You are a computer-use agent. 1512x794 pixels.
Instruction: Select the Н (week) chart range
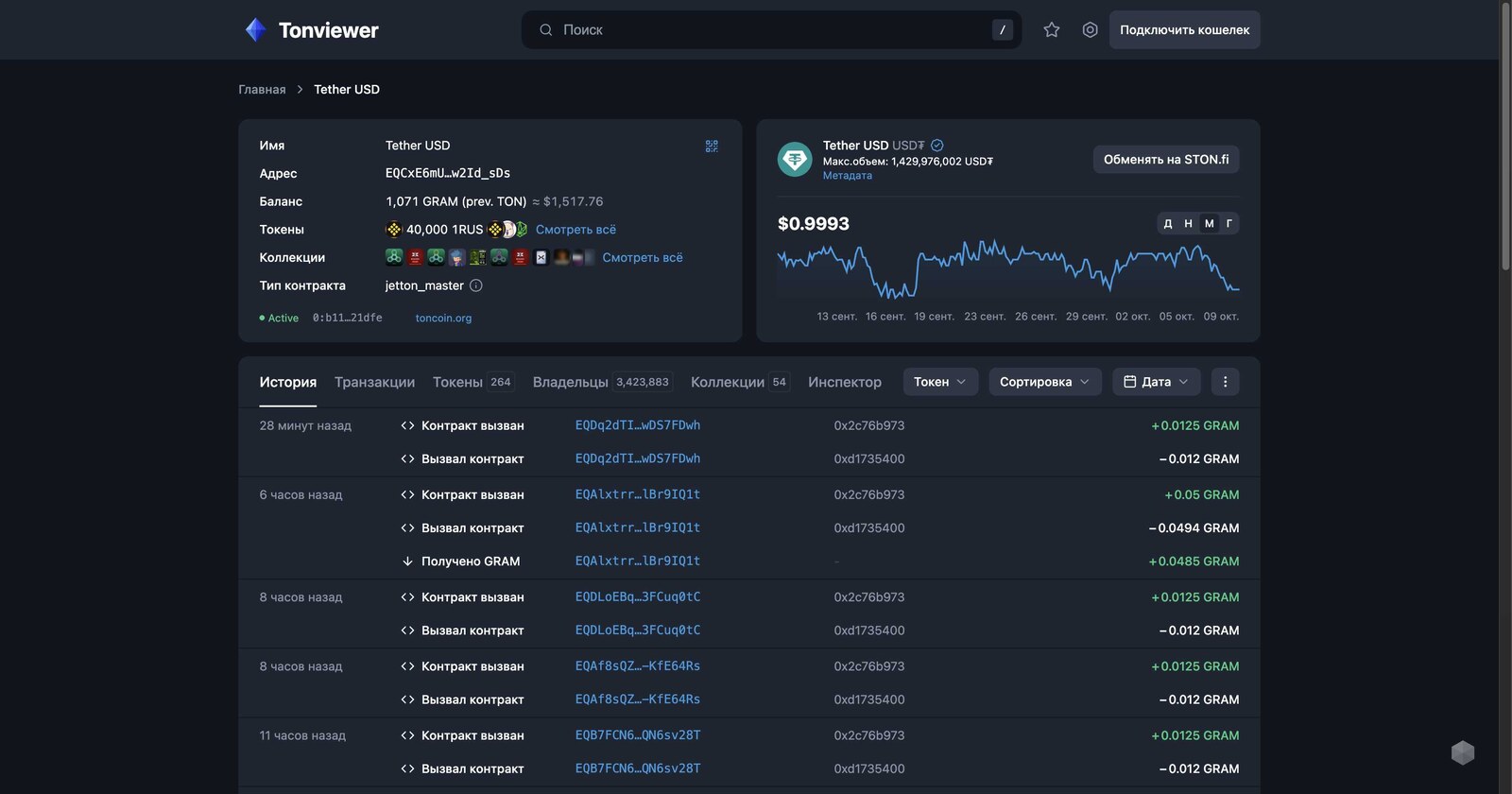(1188, 223)
